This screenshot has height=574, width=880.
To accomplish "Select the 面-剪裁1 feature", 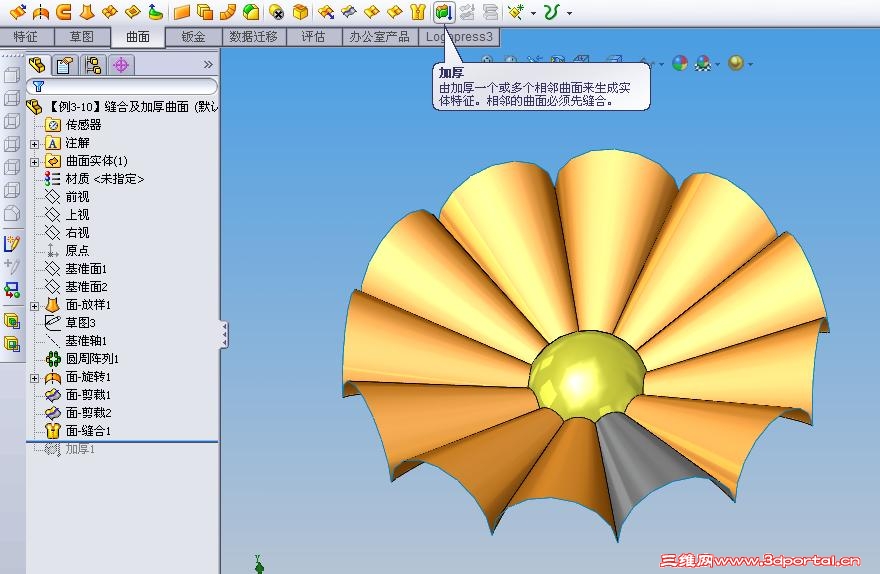I will 79,394.
